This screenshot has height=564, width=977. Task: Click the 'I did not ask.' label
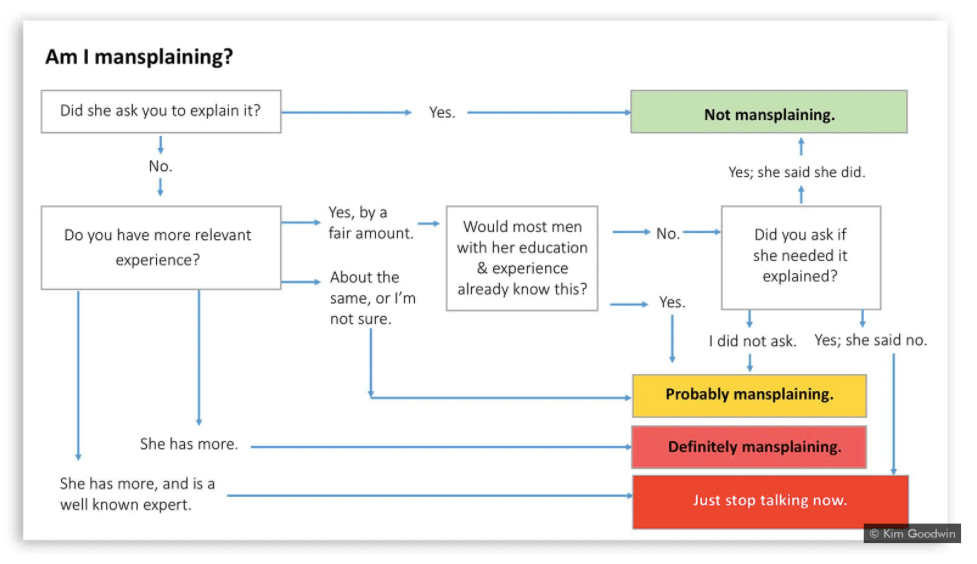752,341
